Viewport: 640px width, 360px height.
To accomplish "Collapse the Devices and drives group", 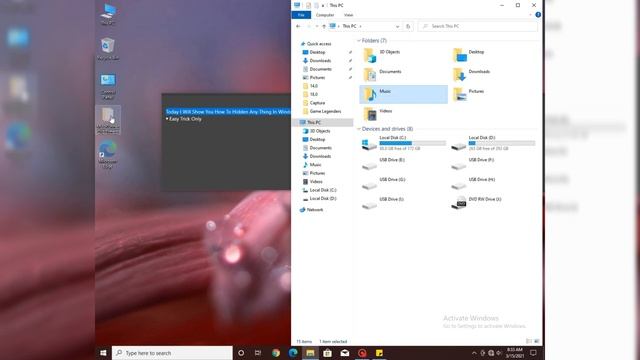I will (x=359, y=129).
